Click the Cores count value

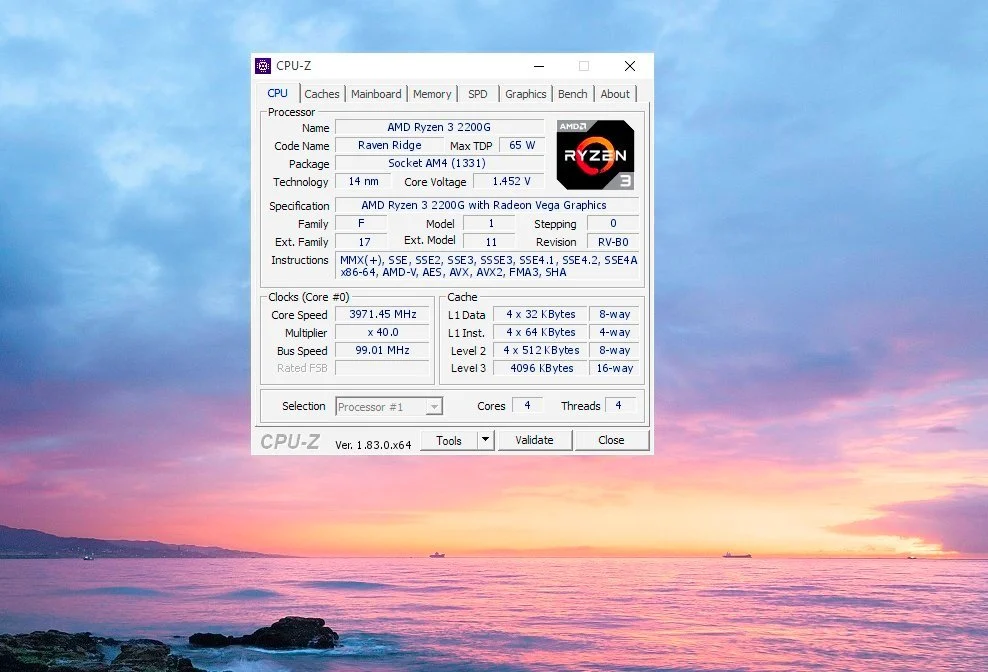527,405
